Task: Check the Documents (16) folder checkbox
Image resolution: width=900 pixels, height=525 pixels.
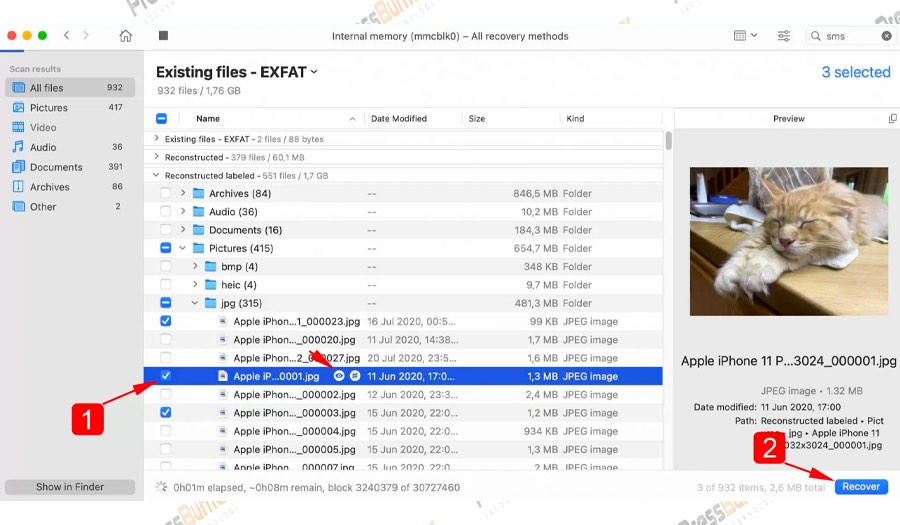Action: point(166,230)
